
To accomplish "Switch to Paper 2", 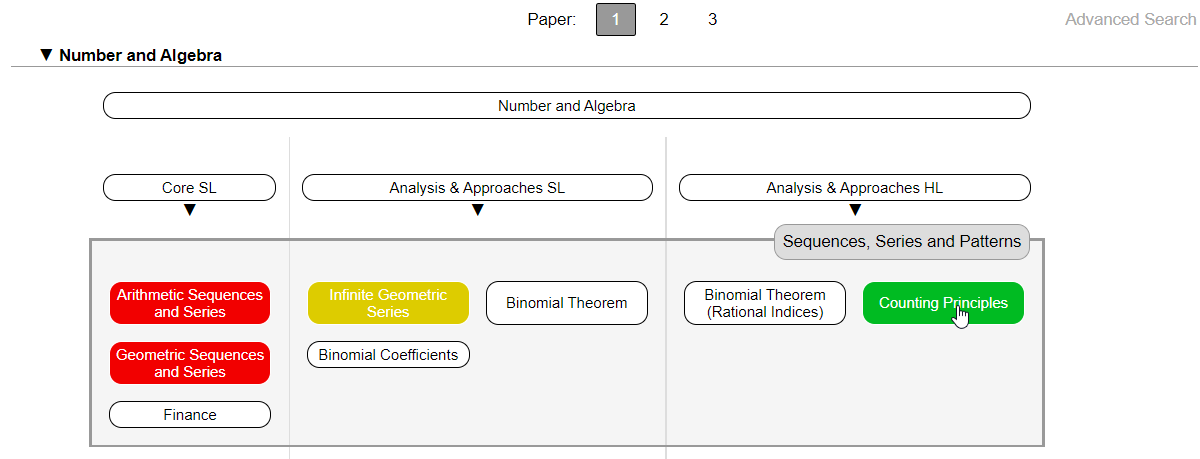I will [664, 19].
